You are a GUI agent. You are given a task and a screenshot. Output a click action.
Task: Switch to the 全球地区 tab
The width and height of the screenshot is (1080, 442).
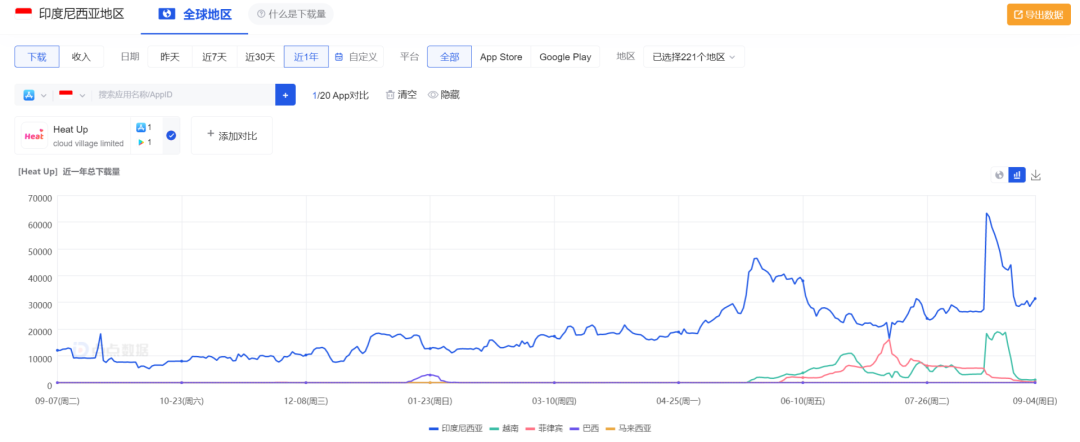195,14
